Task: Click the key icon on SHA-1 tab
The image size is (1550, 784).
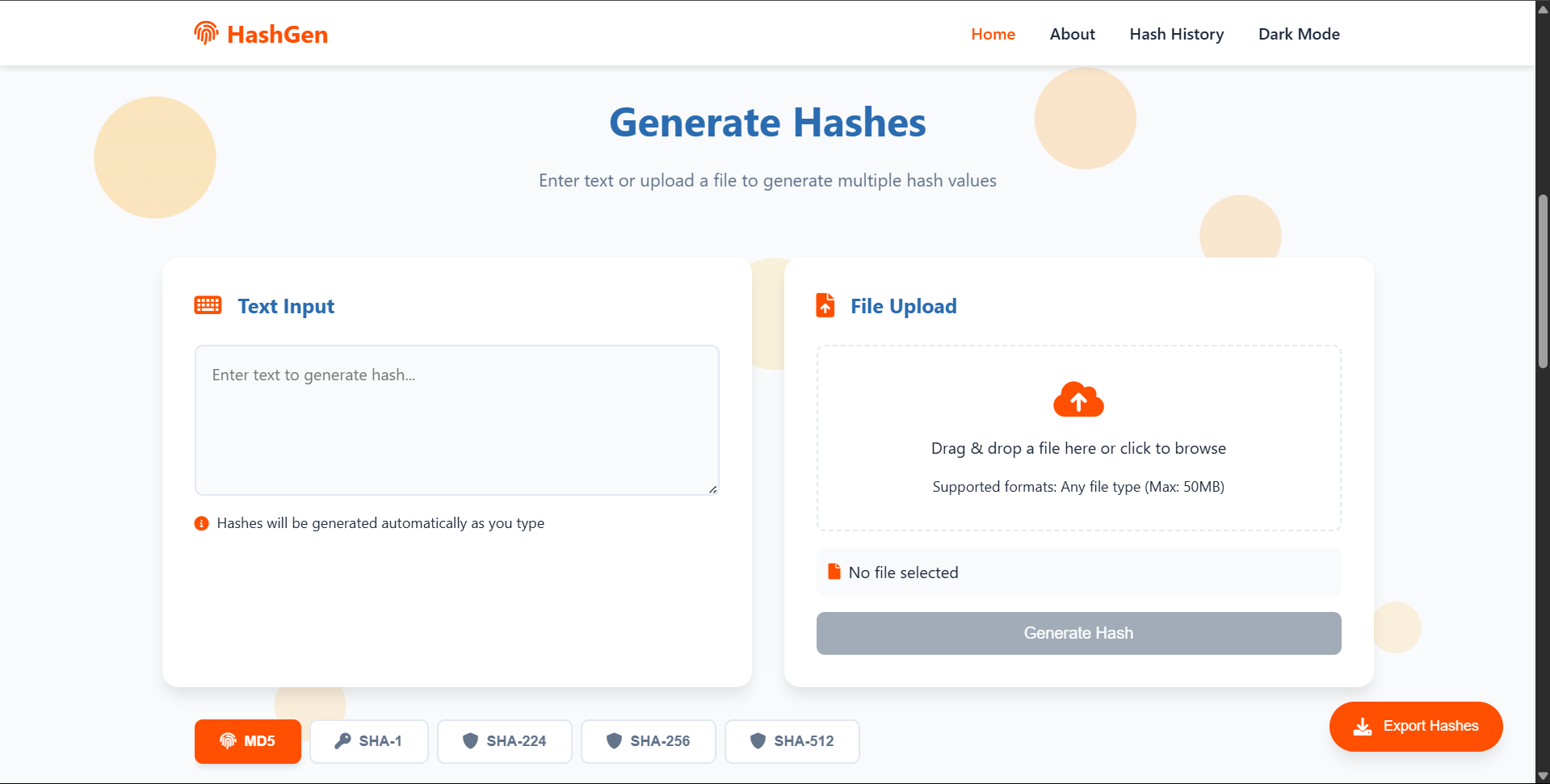Action: 342,740
